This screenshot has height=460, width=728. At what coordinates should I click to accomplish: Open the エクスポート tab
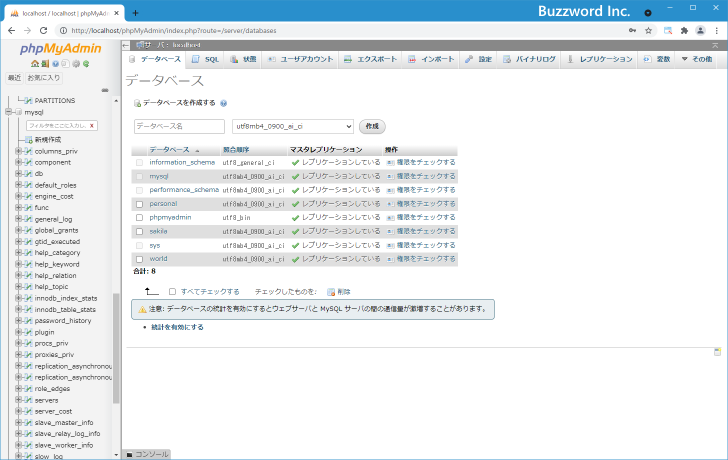click(370, 59)
